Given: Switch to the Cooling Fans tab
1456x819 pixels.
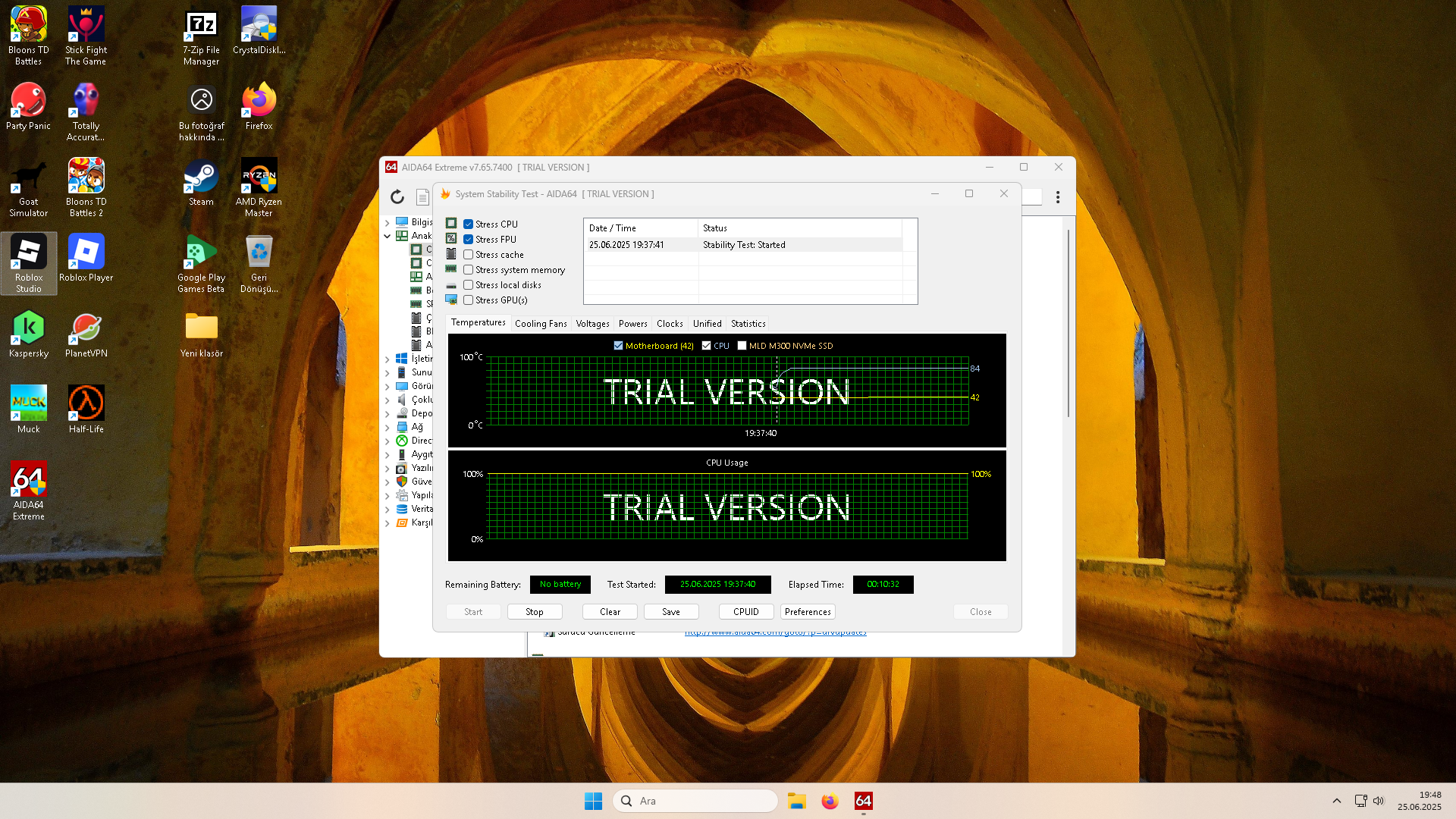Looking at the screenshot, I should [541, 324].
